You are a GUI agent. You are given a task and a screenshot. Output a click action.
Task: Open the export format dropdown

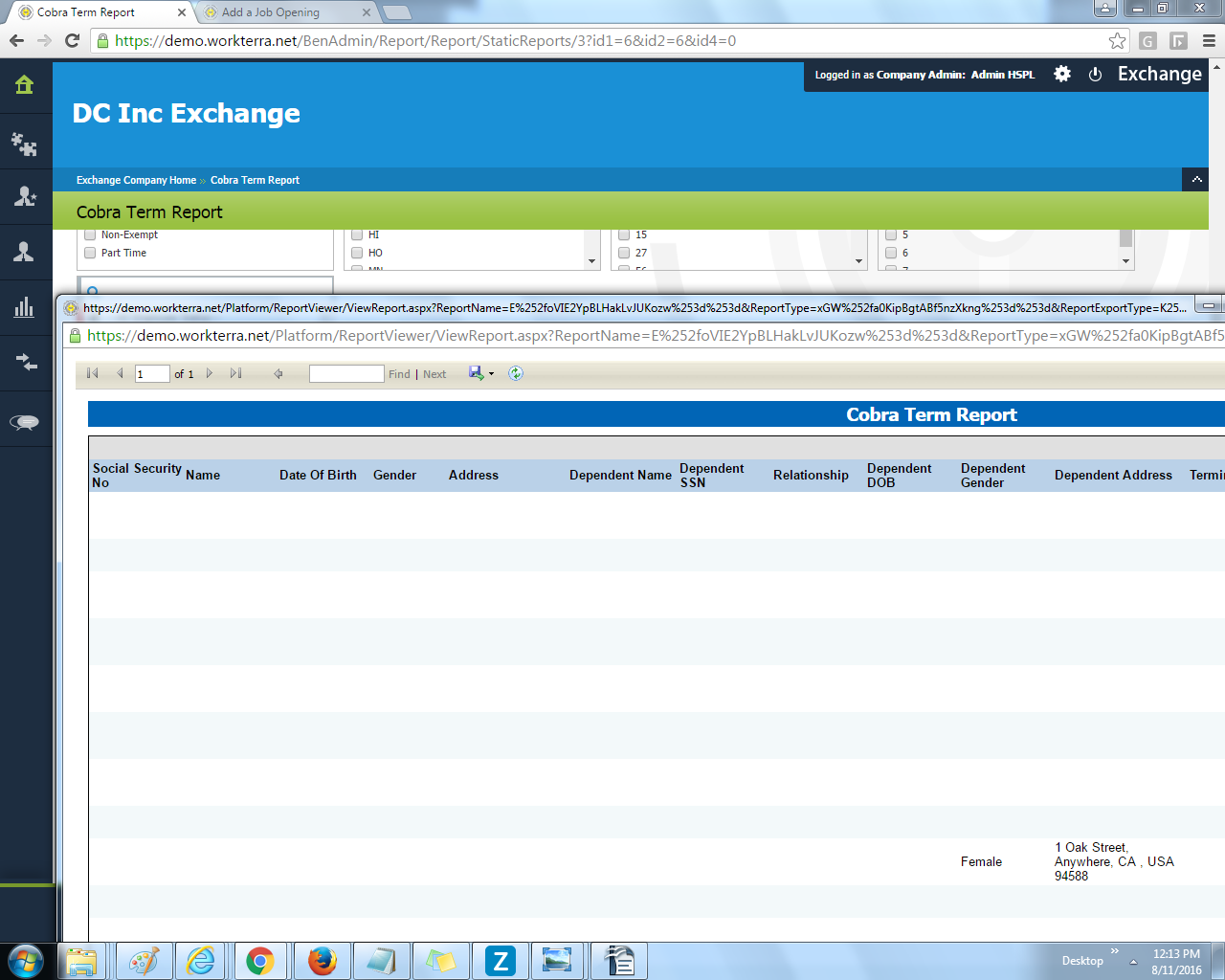point(491,374)
